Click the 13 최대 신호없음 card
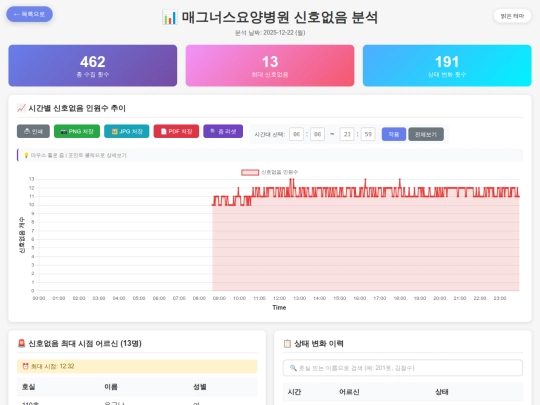Viewport: 540px width, 405px height. 270,65
